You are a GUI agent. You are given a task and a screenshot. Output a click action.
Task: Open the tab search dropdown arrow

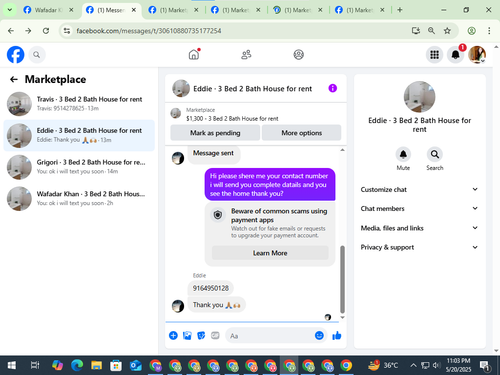point(10,10)
